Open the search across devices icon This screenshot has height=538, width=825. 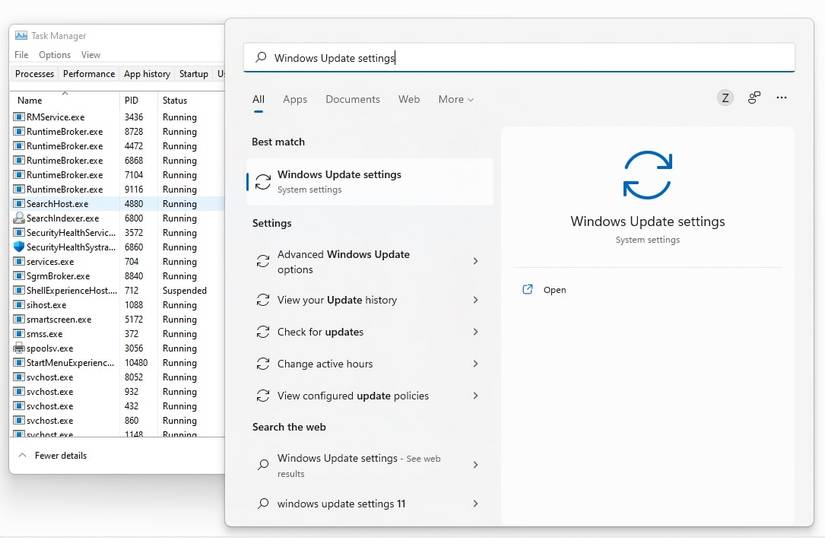[754, 98]
